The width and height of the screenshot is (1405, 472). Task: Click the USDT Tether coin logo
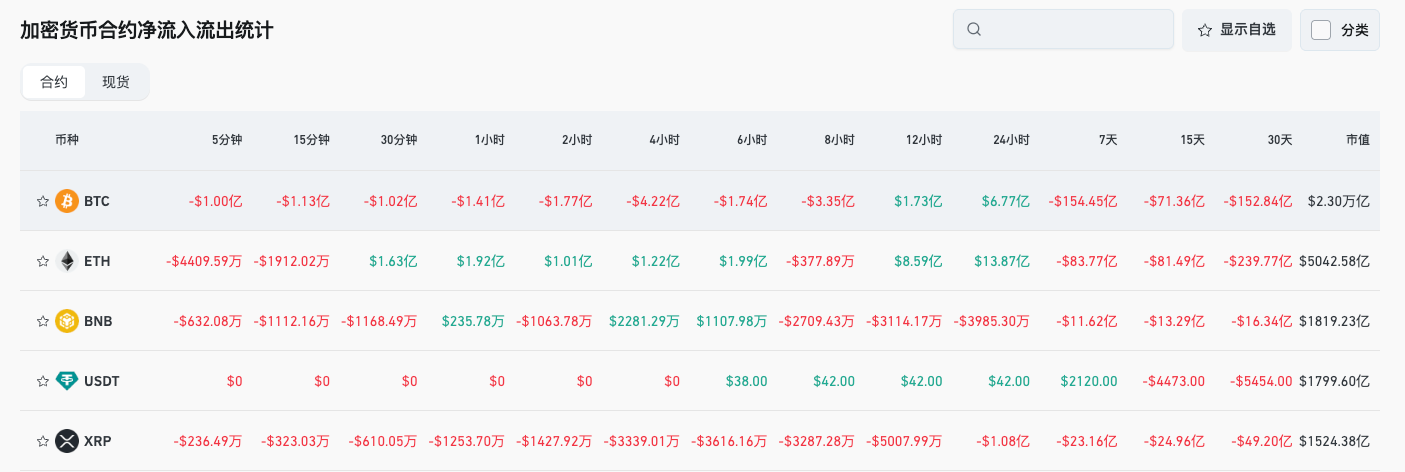67,381
